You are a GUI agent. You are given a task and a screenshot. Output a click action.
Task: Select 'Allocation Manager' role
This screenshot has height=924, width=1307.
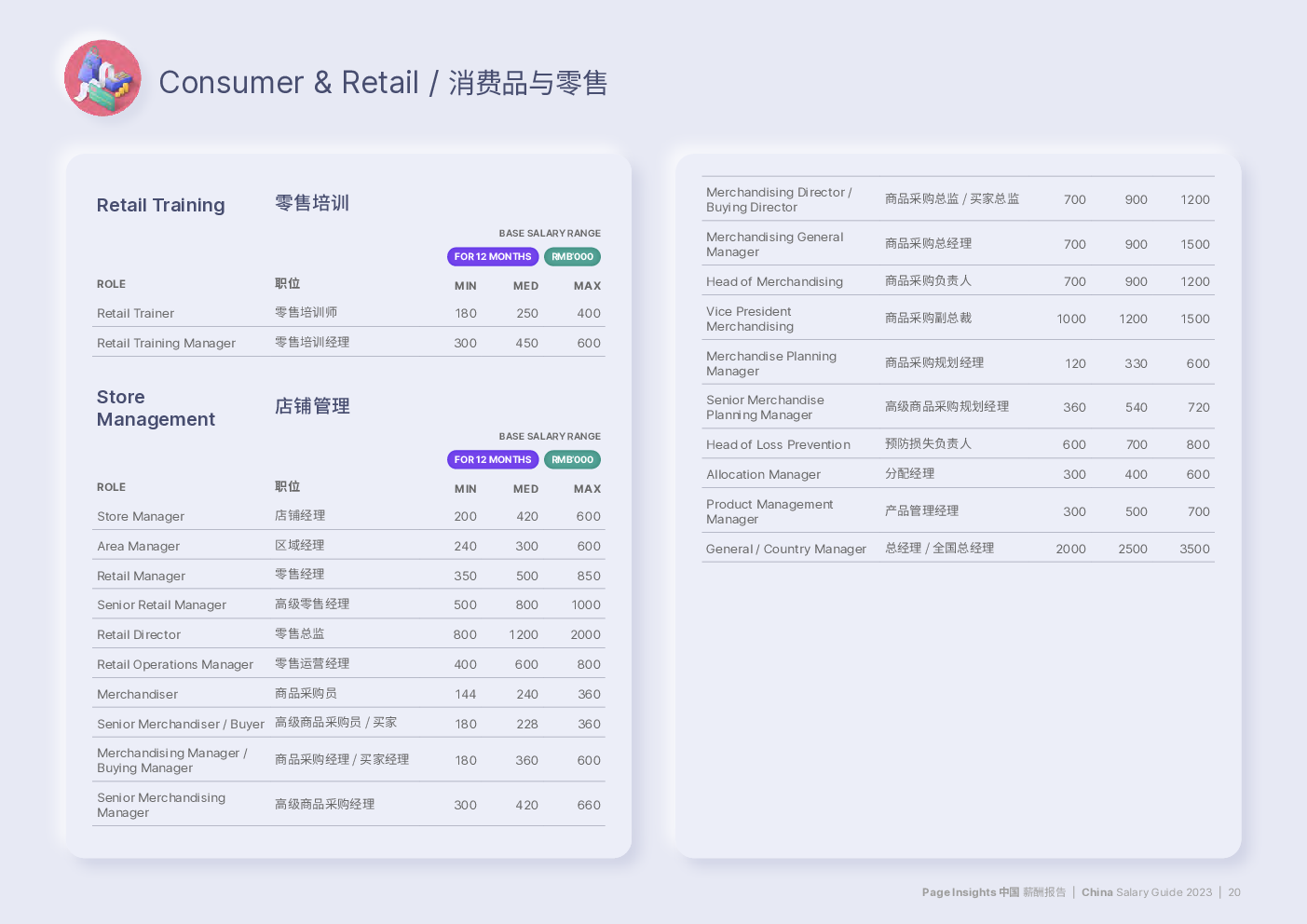point(763,474)
